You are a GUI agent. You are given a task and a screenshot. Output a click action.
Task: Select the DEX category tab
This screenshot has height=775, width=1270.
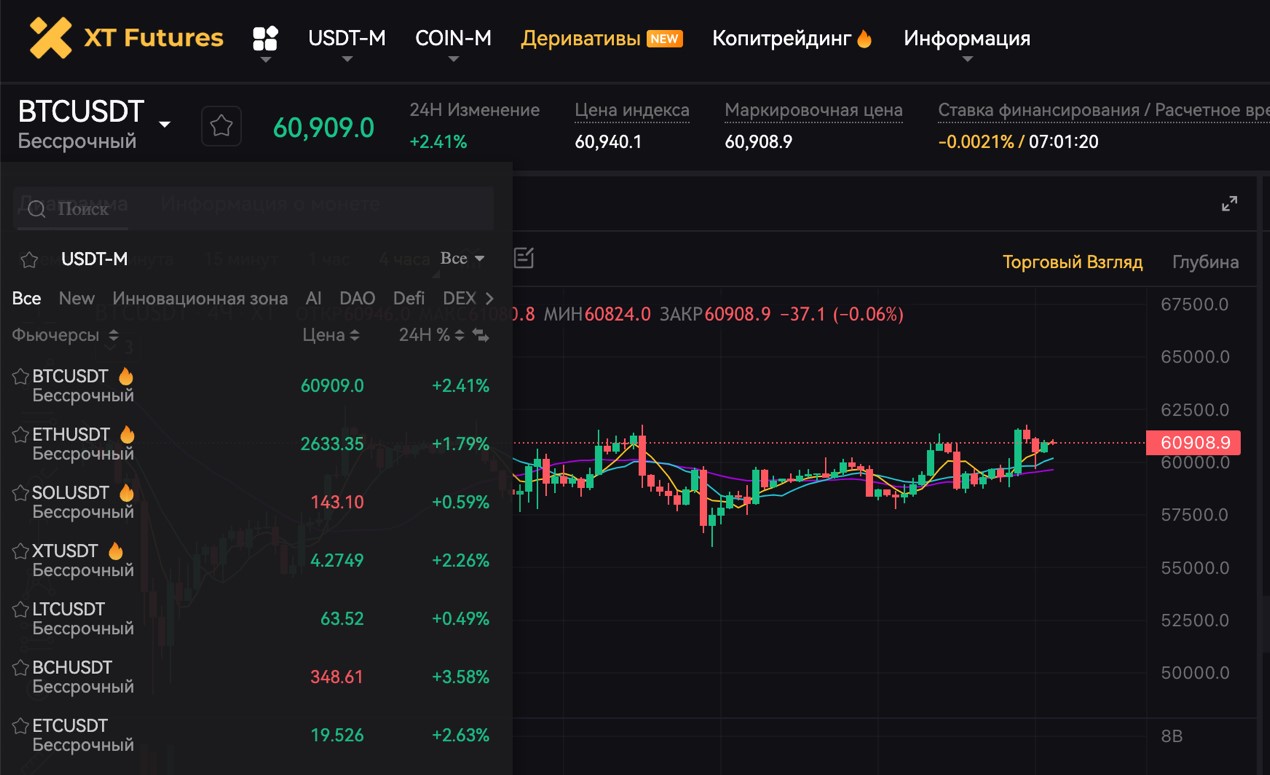(x=460, y=298)
